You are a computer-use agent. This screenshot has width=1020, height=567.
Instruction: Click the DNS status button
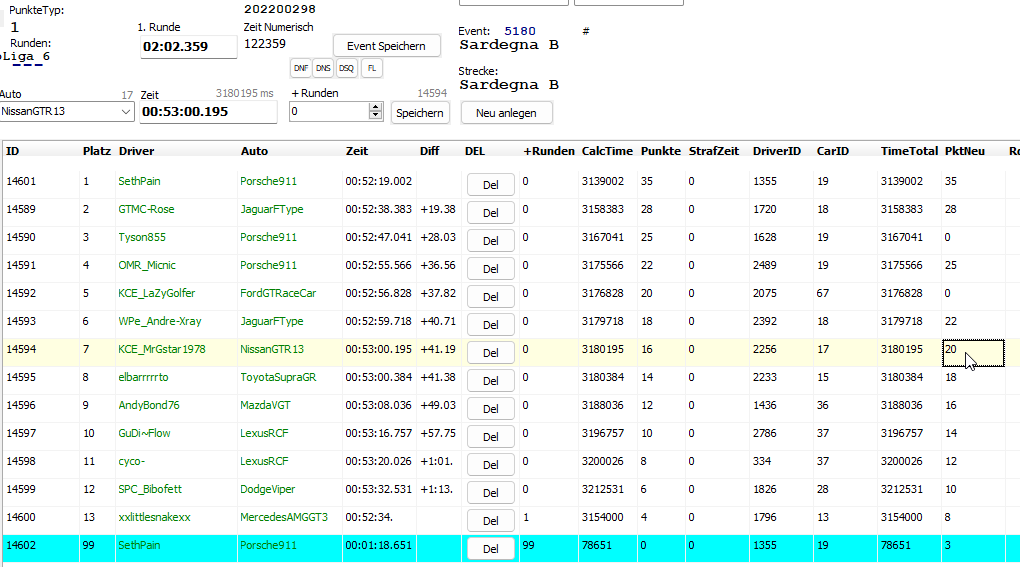coord(323,68)
